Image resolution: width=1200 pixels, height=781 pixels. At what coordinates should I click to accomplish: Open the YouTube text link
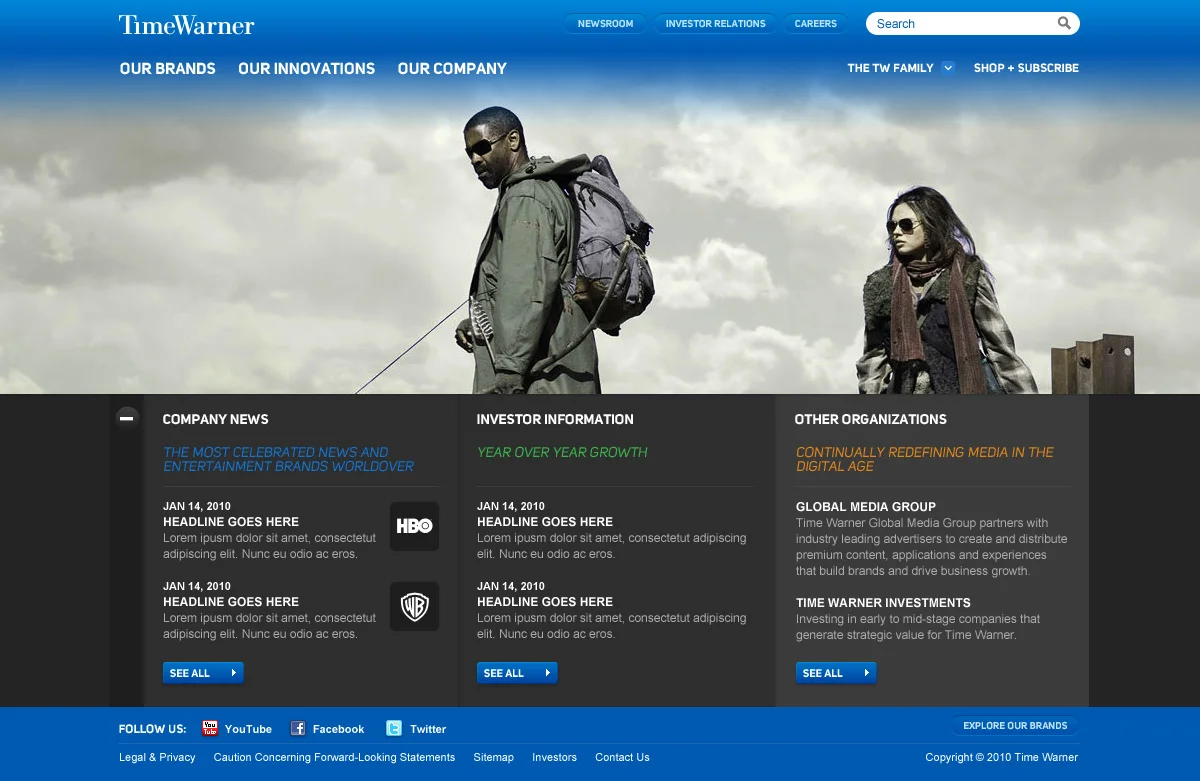point(248,729)
